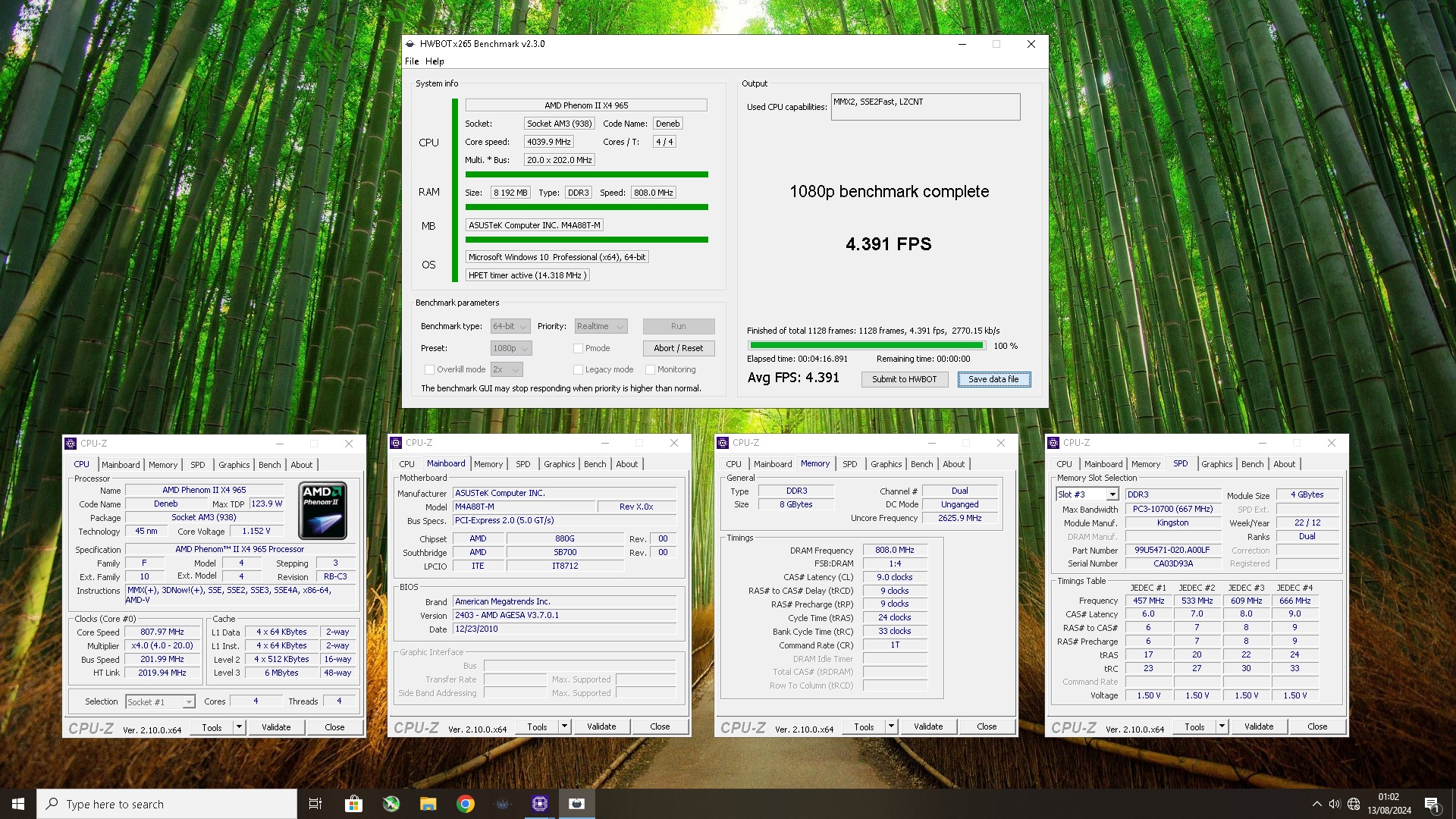Click the 100% benchmark progress bar

pyautogui.click(x=866, y=346)
